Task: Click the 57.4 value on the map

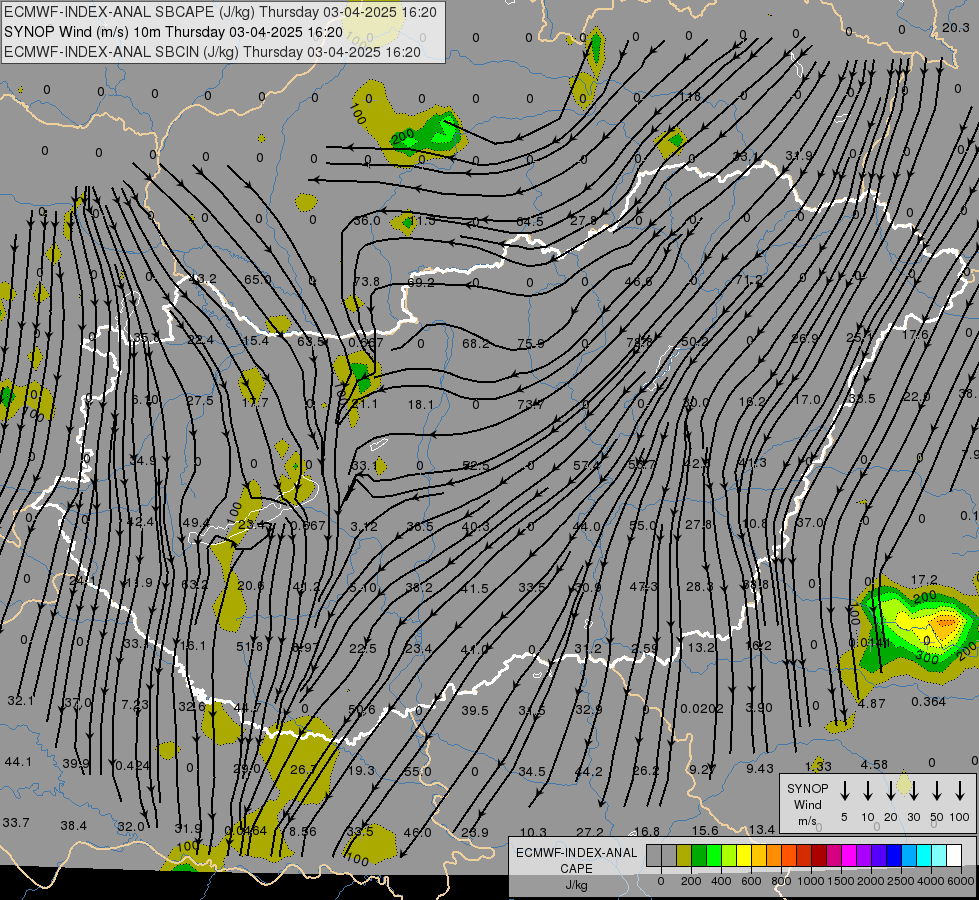Action: tap(586, 465)
